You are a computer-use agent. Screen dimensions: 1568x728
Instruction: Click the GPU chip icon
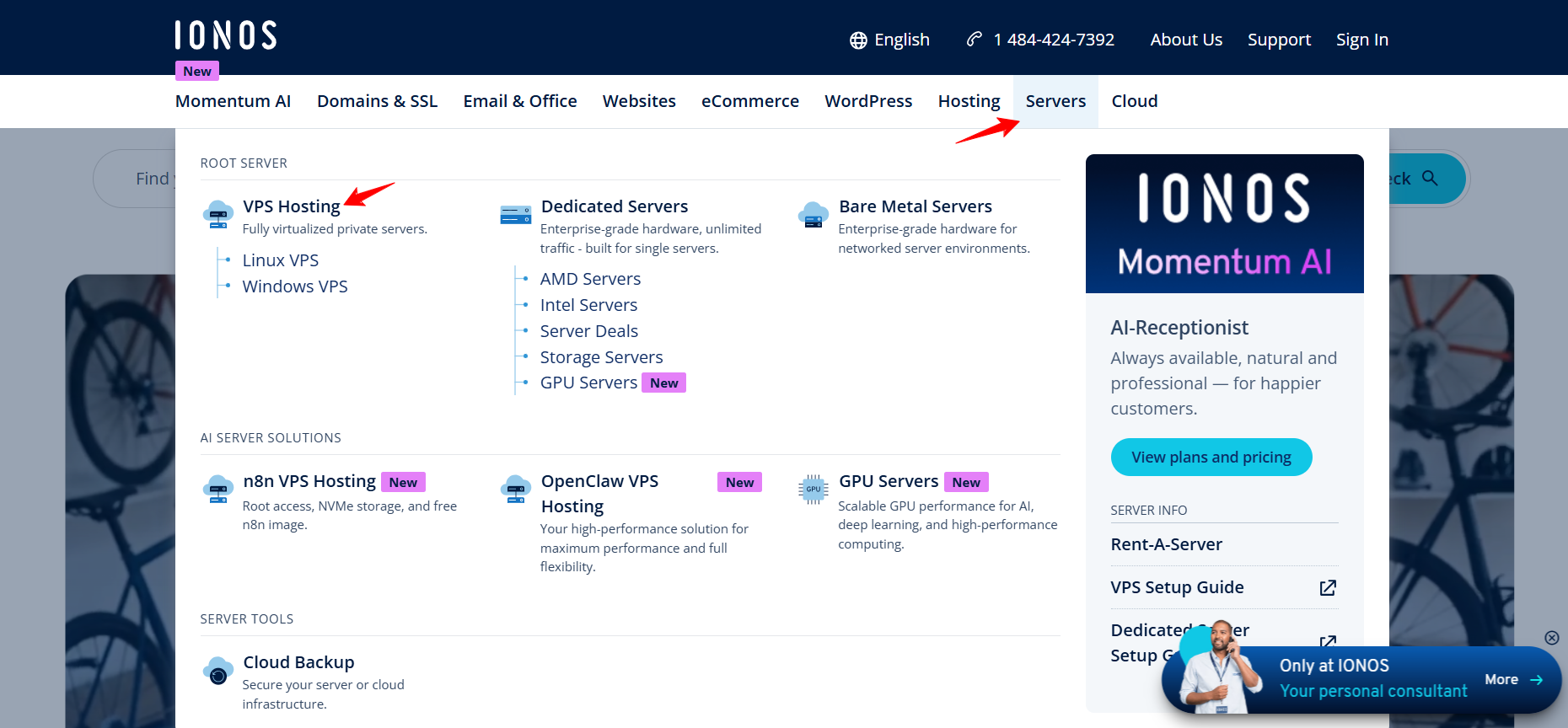pos(814,489)
